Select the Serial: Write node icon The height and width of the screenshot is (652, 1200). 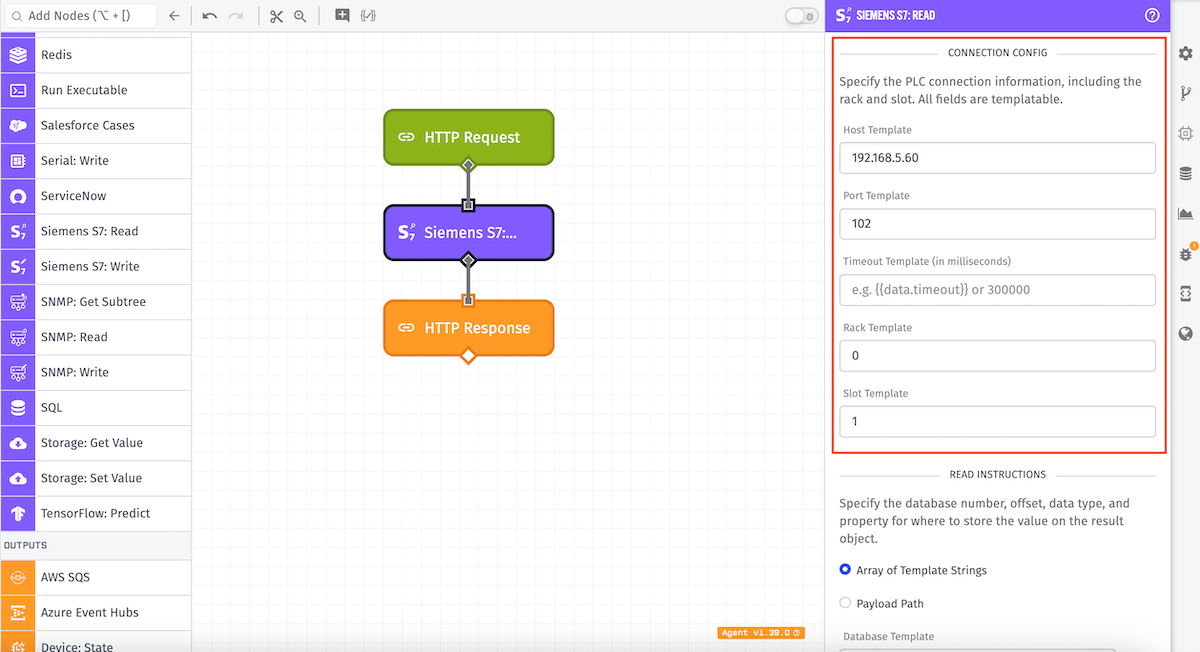[x=18, y=161]
